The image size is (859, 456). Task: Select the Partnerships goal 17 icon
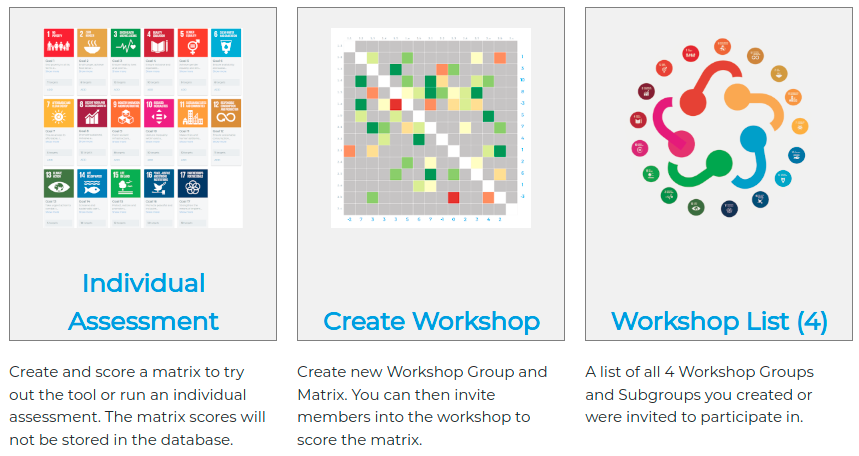point(193,184)
